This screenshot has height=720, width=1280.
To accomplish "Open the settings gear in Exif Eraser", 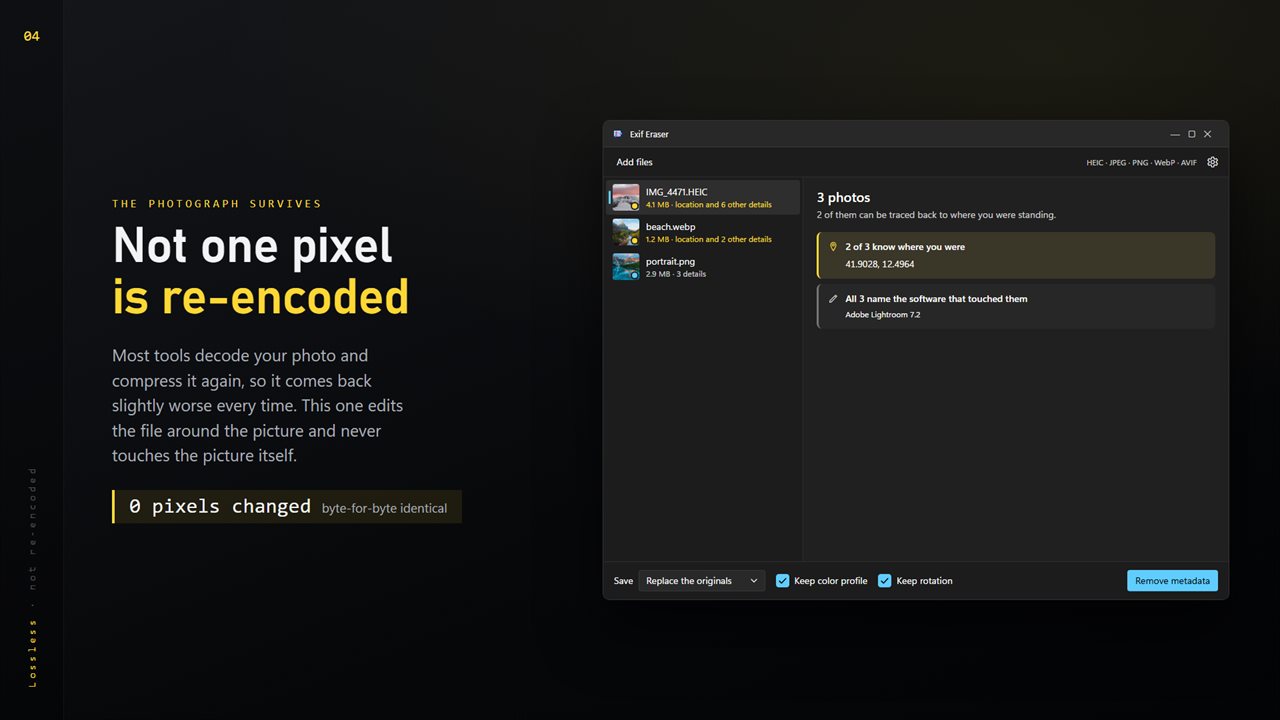I will (1212, 162).
